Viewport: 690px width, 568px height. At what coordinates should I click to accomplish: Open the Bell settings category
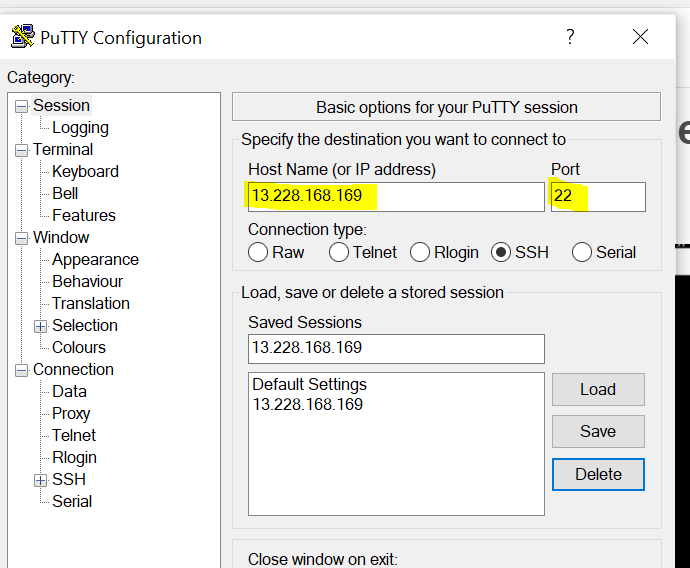(x=65, y=194)
